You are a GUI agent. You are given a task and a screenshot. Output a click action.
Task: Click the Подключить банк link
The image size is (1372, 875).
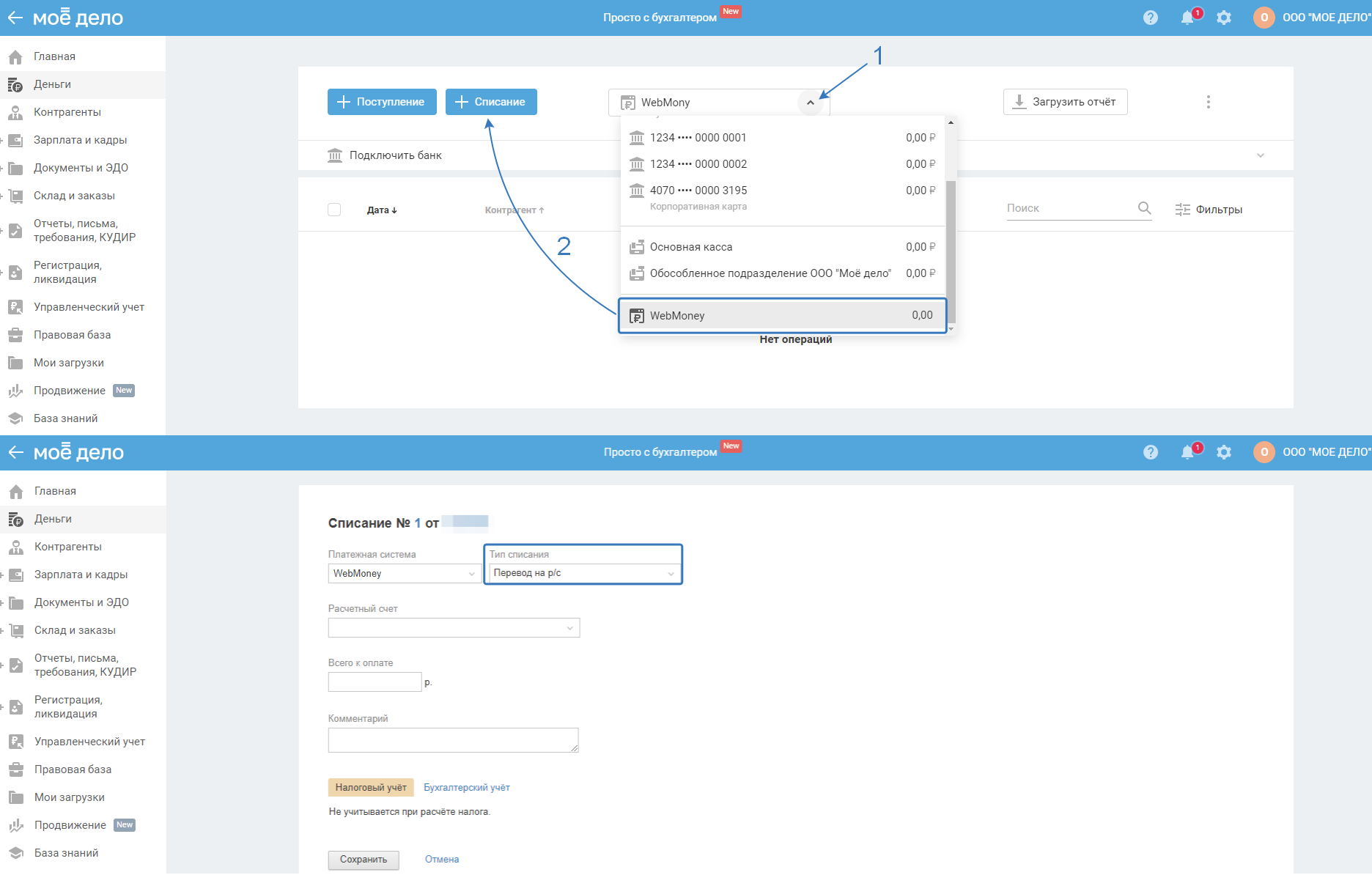[396, 155]
